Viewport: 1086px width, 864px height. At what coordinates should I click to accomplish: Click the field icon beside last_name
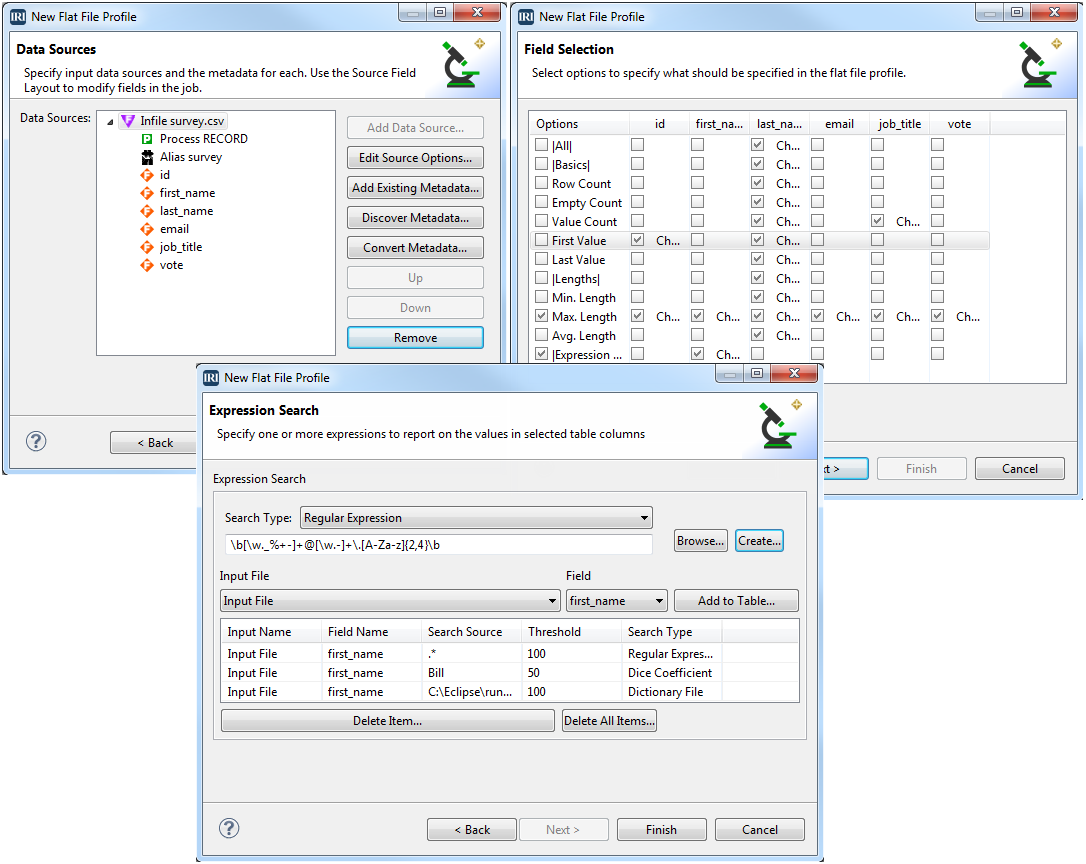[147, 211]
